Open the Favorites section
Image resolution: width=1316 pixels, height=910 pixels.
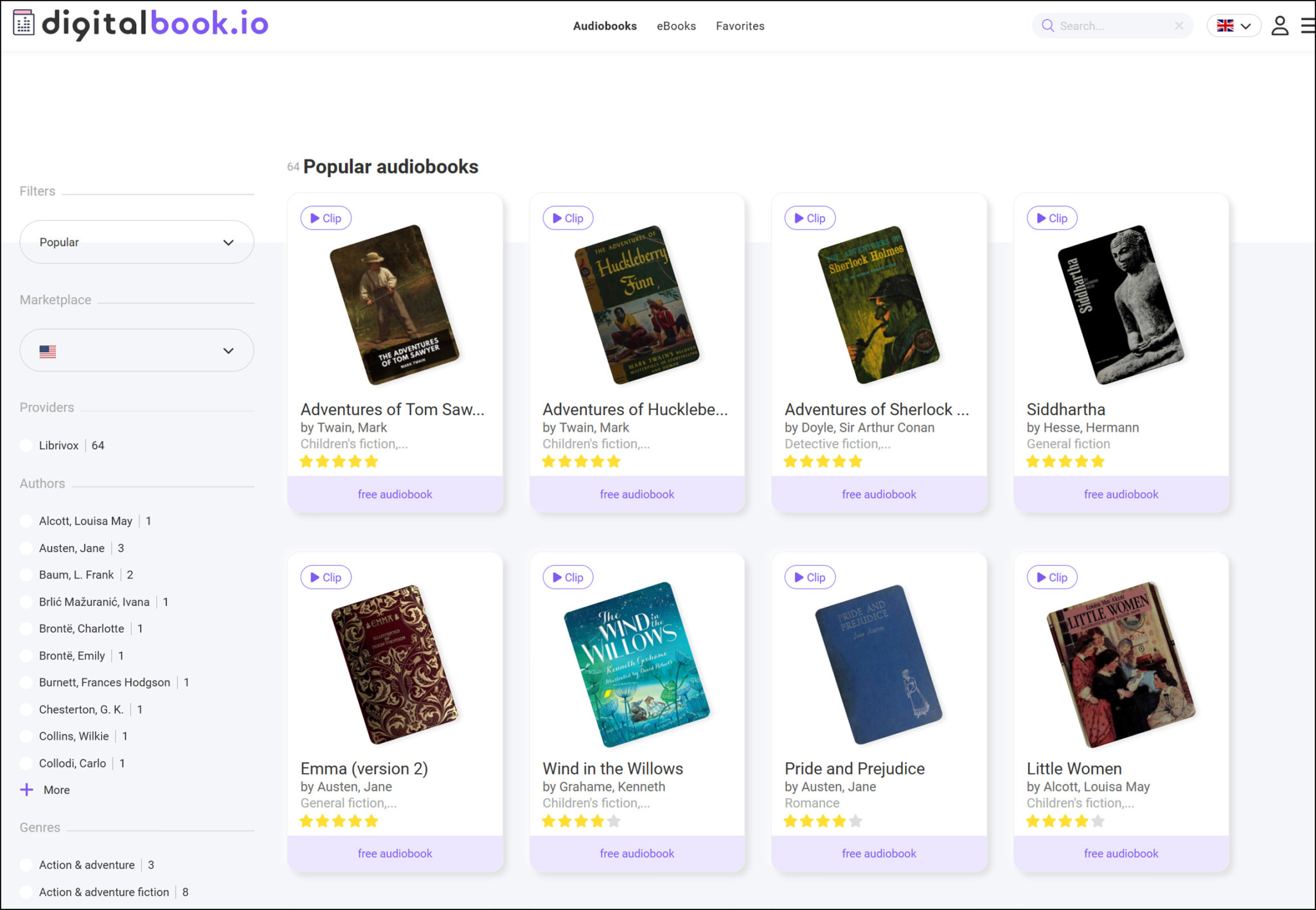740,26
